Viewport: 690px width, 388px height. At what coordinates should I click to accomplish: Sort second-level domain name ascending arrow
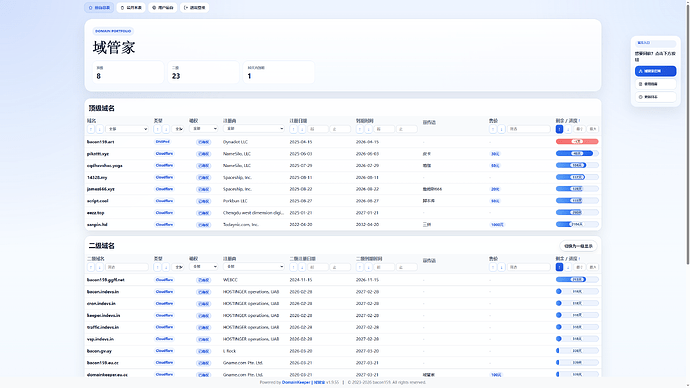click(x=91, y=267)
